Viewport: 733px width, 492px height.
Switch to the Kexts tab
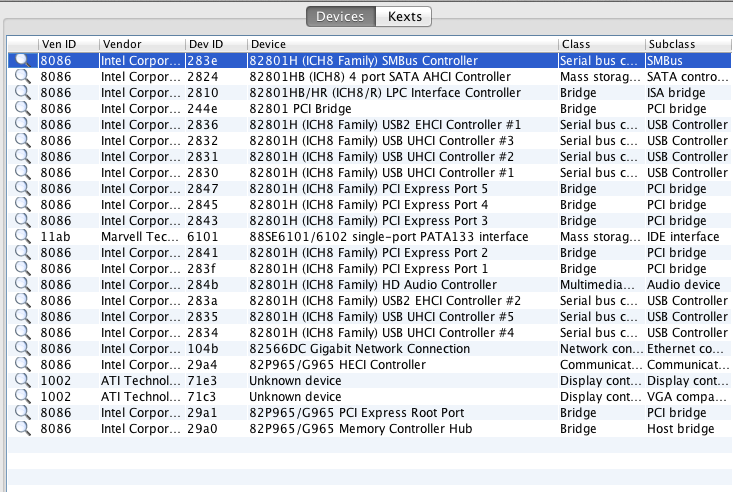coord(403,16)
